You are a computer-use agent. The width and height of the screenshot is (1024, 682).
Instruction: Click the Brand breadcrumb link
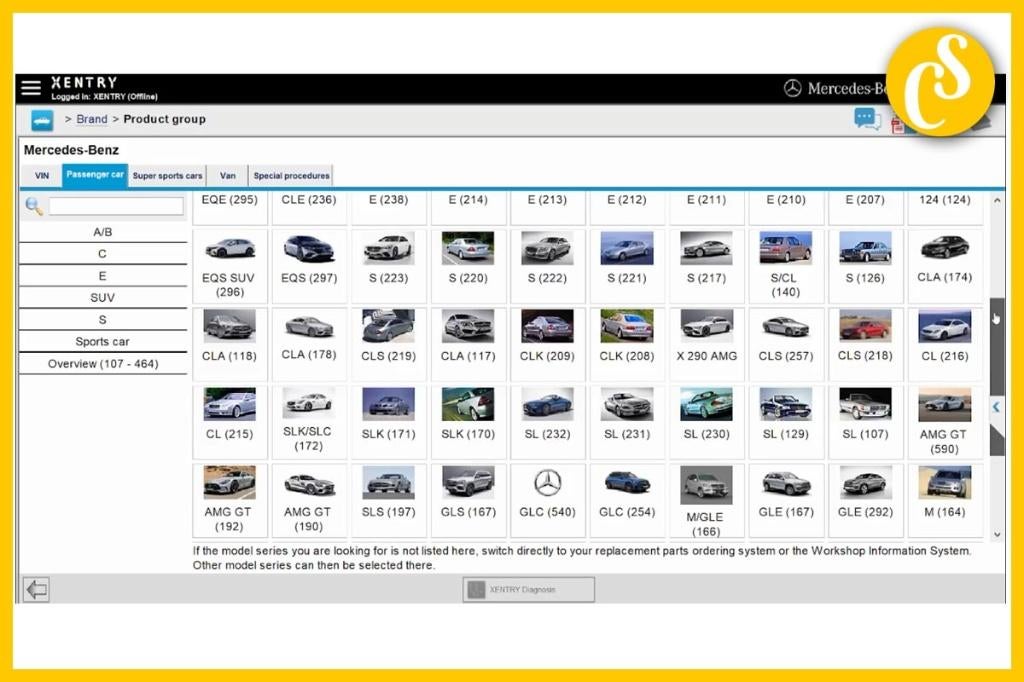[x=92, y=119]
